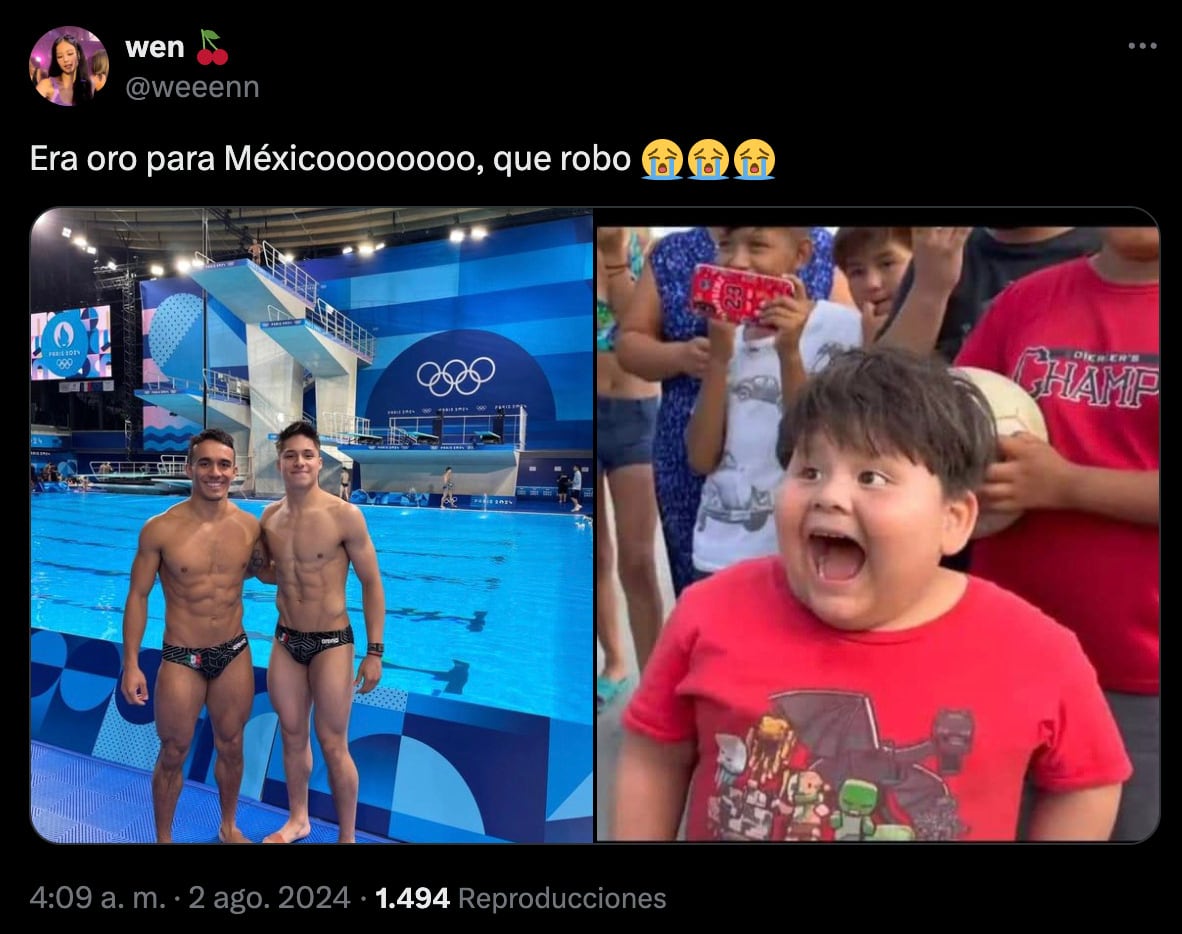The height and width of the screenshot is (934, 1182).
Task: Open the display name wen profile link
Action: (x=155, y=47)
